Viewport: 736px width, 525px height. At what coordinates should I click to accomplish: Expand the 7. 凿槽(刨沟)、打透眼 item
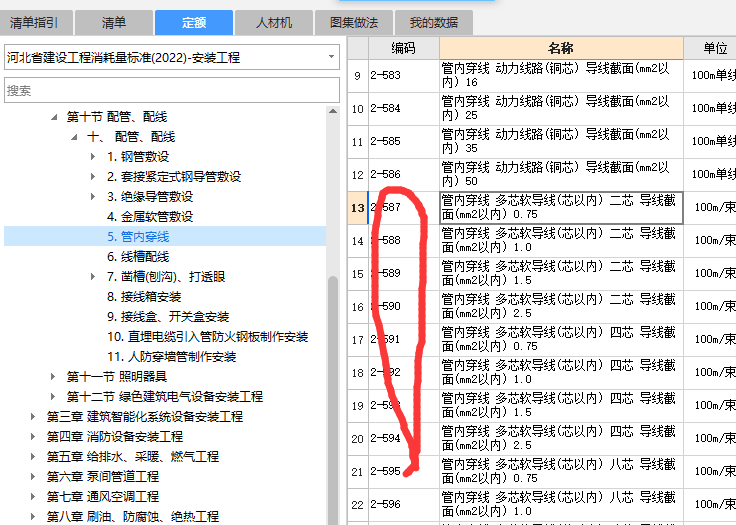(x=93, y=277)
